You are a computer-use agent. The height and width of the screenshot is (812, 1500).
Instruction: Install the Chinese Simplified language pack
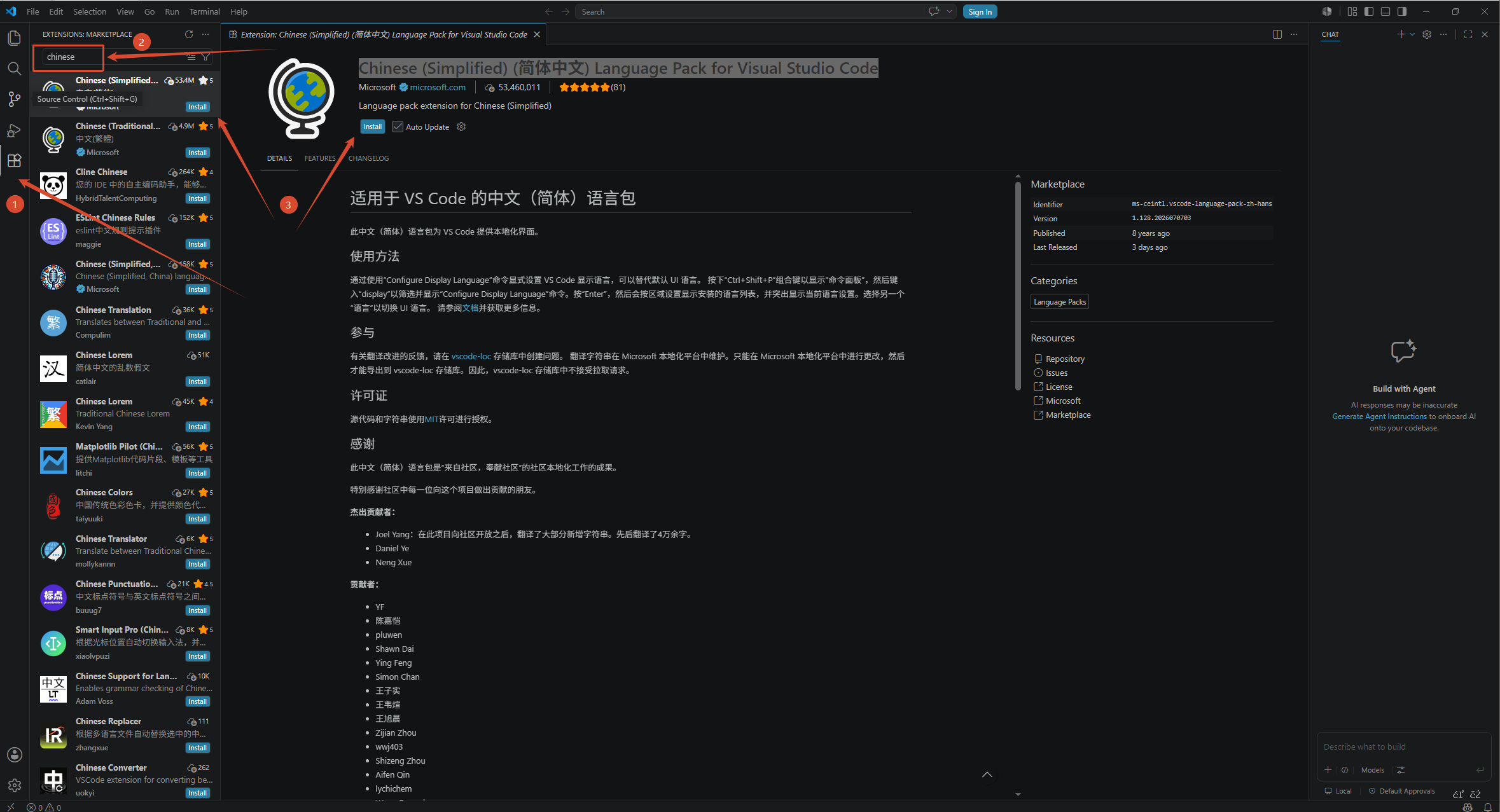(372, 127)
